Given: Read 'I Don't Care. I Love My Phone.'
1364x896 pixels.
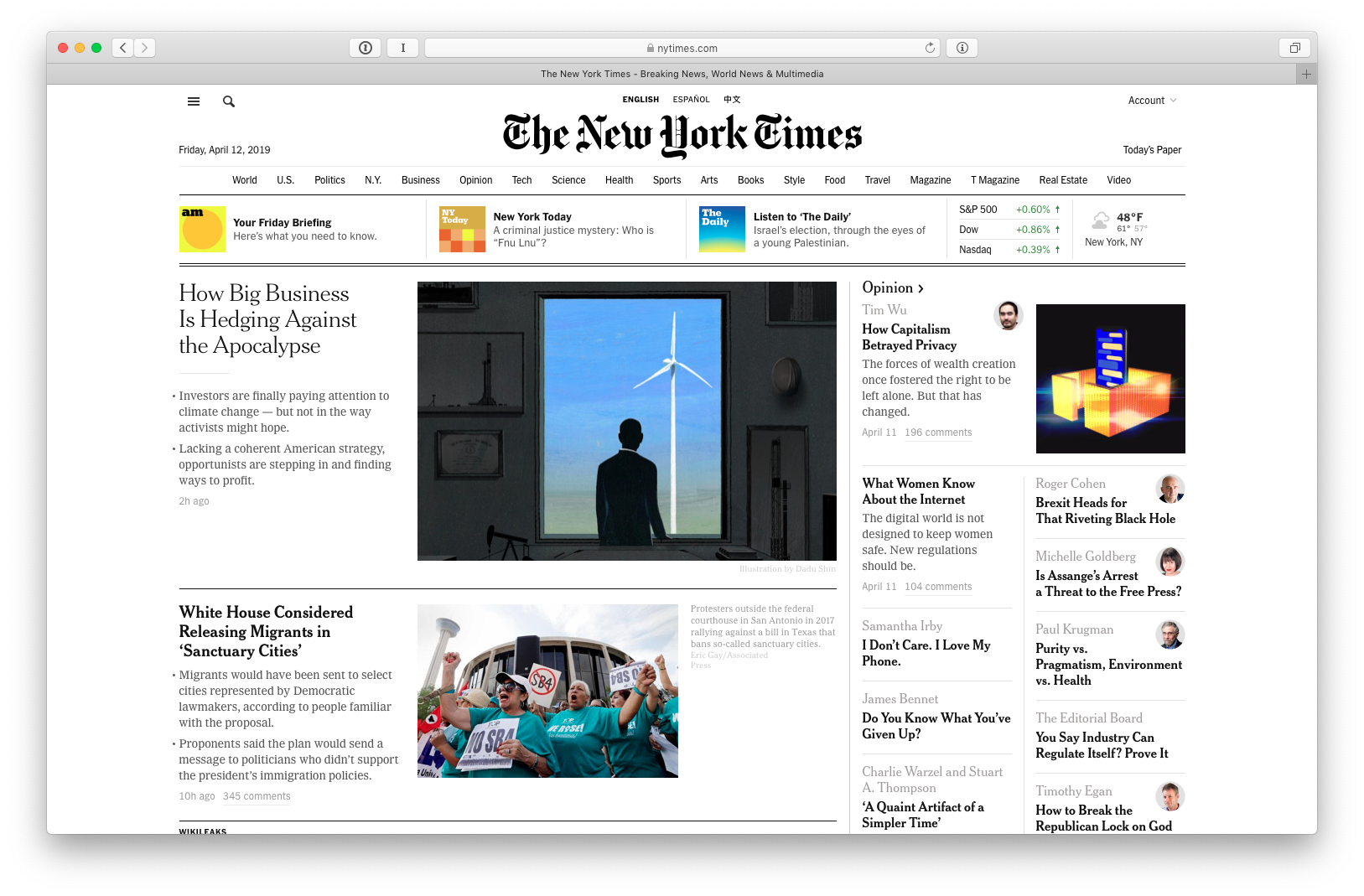Looking at the screenshot, I should (x=926, y=653).
